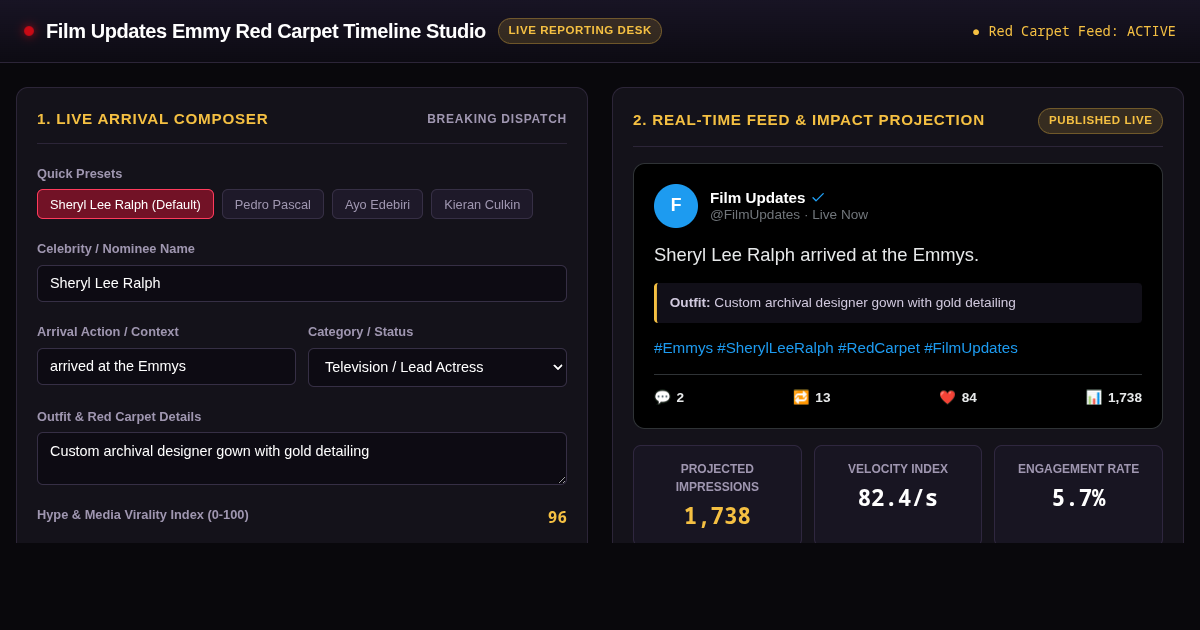Click the Live Arrival Composer heading

coord(153,119)
